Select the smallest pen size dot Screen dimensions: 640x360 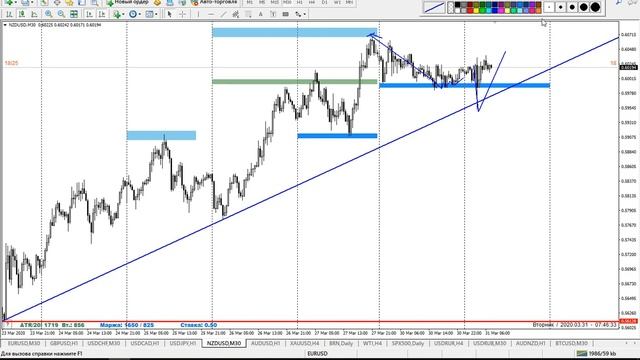[x=549, y=7]
